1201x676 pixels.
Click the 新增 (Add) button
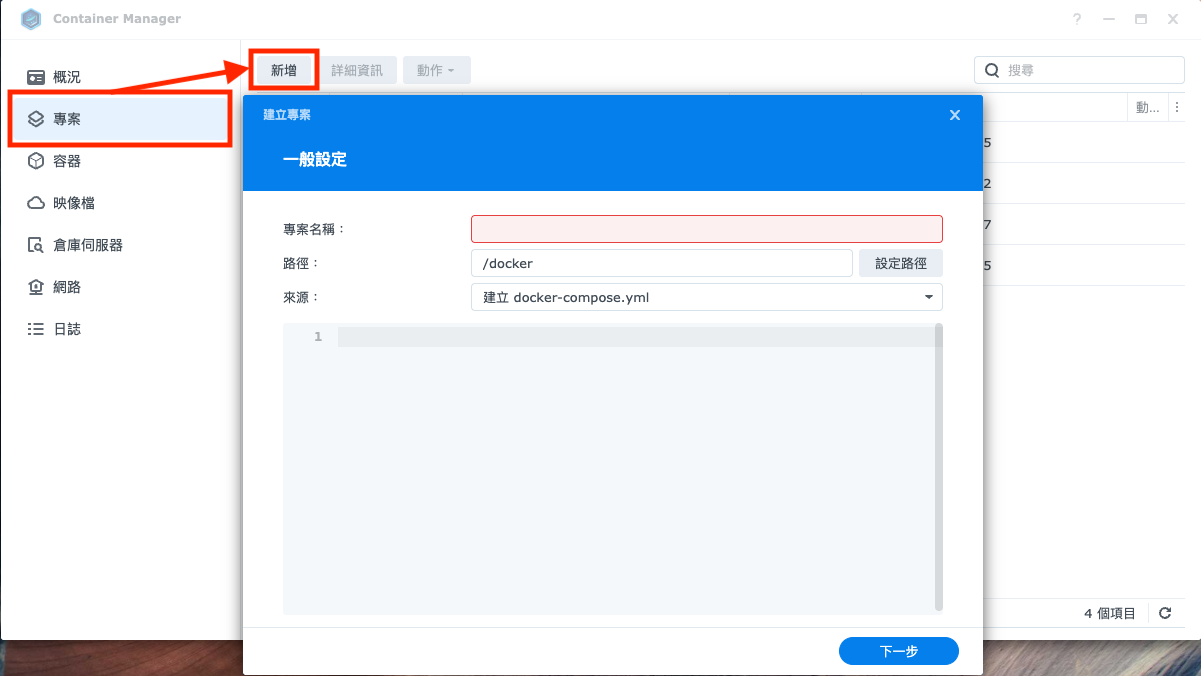pyautogui.click(x=283, y=70)
